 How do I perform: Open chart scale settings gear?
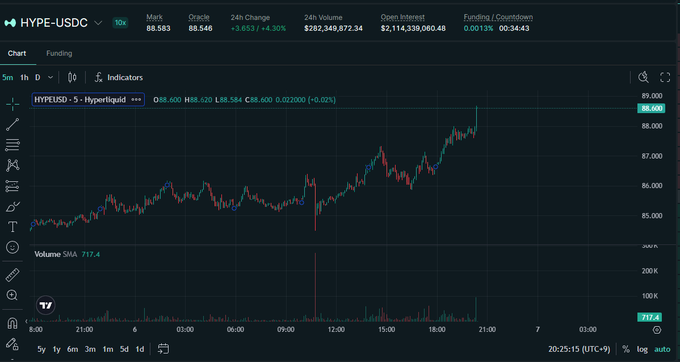pyautogui.click(x=657, y=330)
